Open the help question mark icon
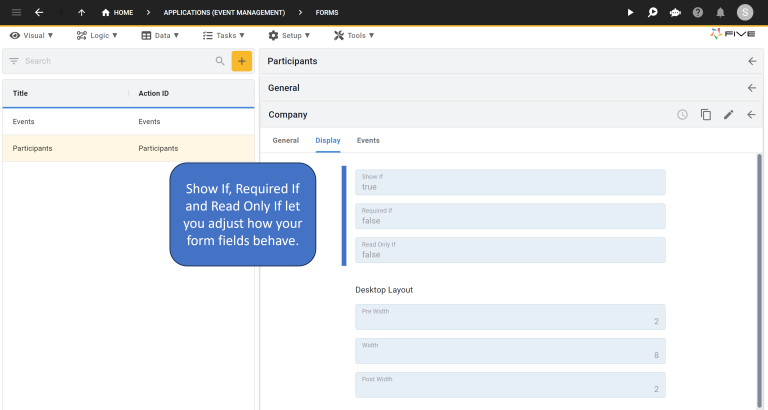768x410 pixels. point(697,12)
